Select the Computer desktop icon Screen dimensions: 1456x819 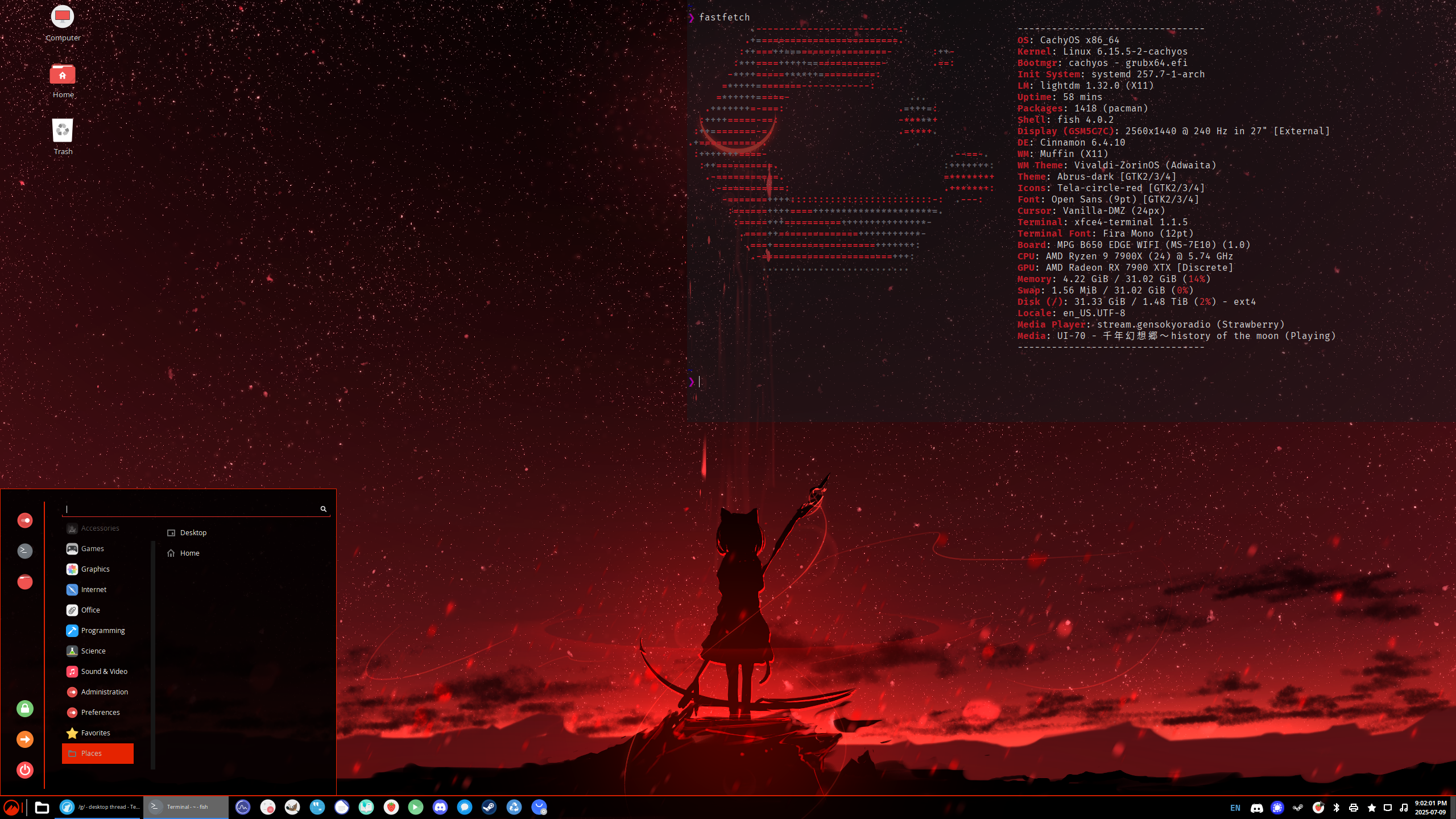pyautogui.click(x=63, y=23)
